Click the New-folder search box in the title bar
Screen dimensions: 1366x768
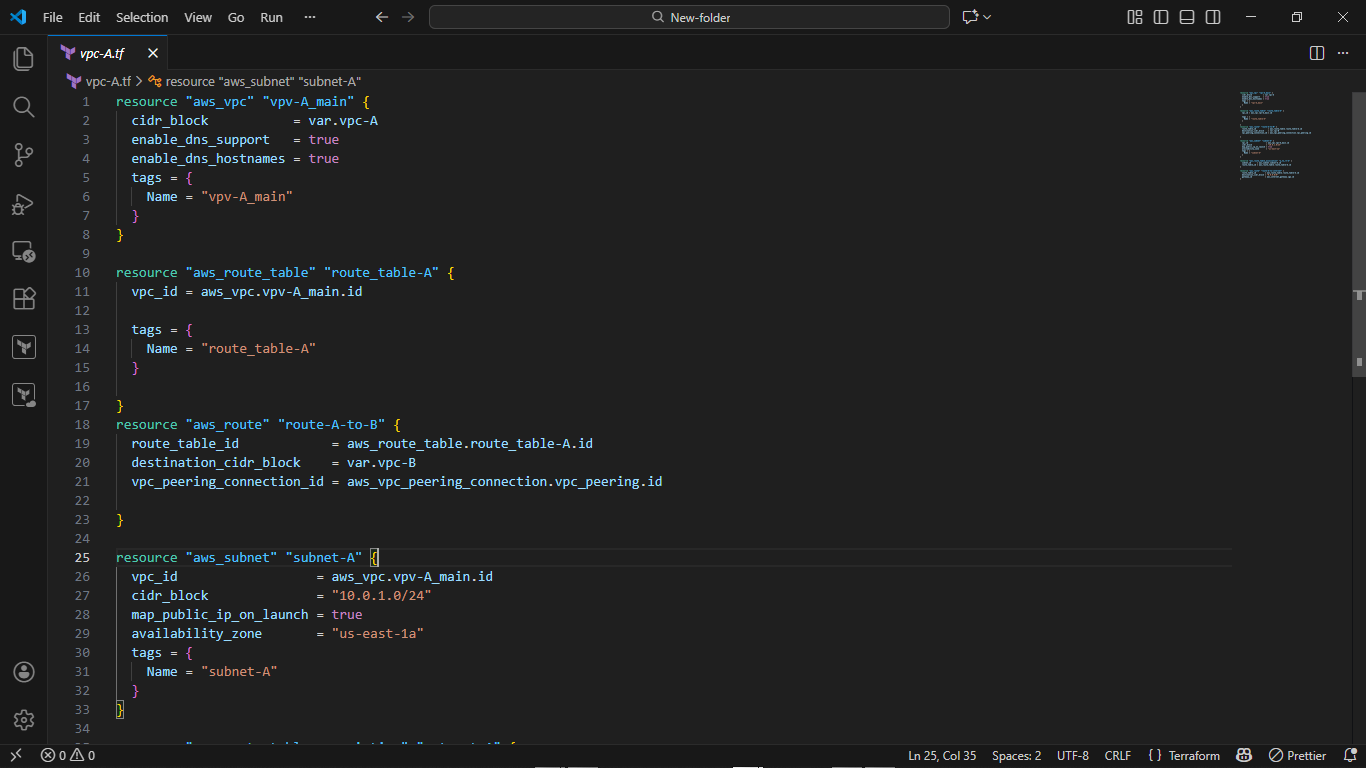click(x=689, y=17)
